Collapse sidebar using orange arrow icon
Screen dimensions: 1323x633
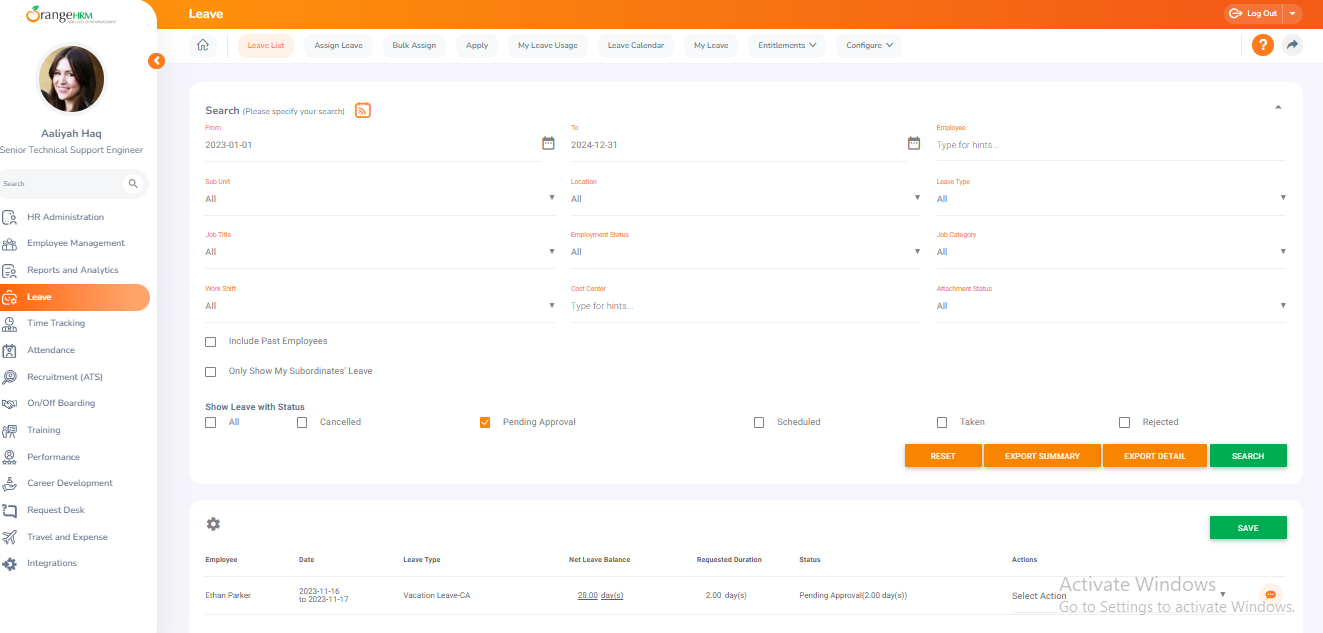156,61
